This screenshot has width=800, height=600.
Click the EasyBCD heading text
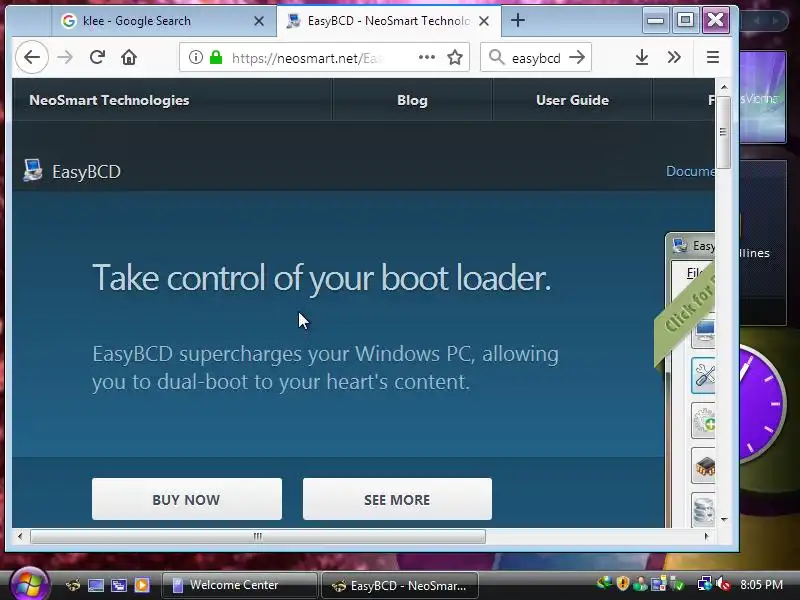click(x=86, y=172)
